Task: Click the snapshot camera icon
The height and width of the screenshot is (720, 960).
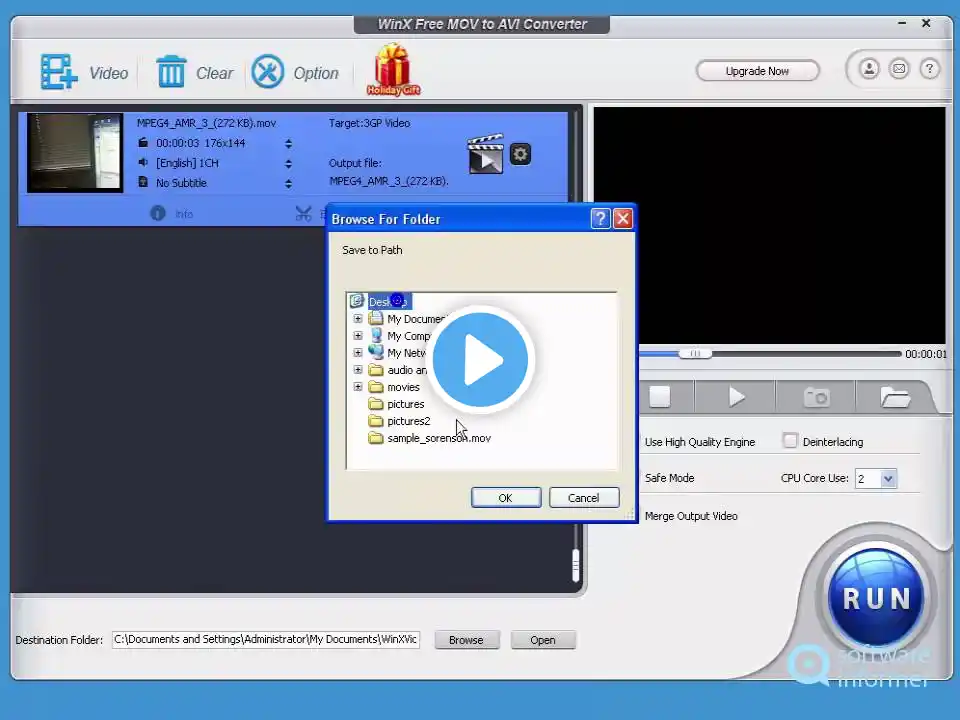Action: point(816,397)
